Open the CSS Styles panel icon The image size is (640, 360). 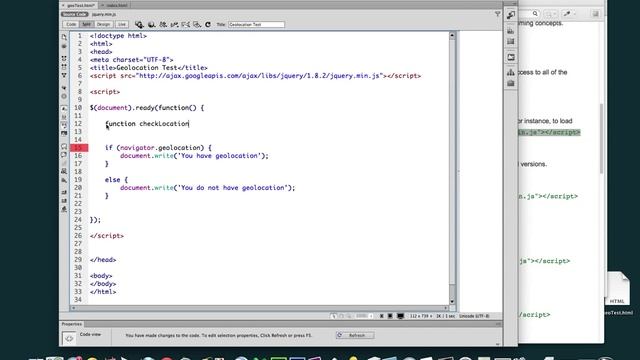tap(511, 31)
